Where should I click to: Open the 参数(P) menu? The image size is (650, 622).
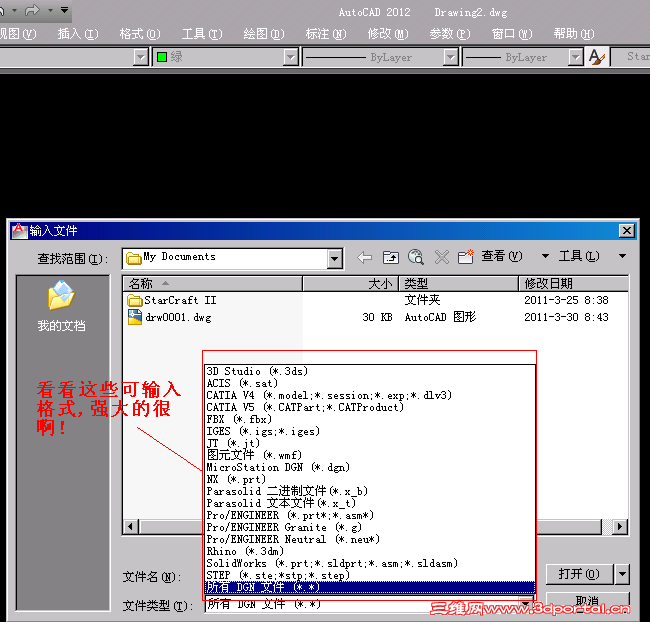[450, 34]
